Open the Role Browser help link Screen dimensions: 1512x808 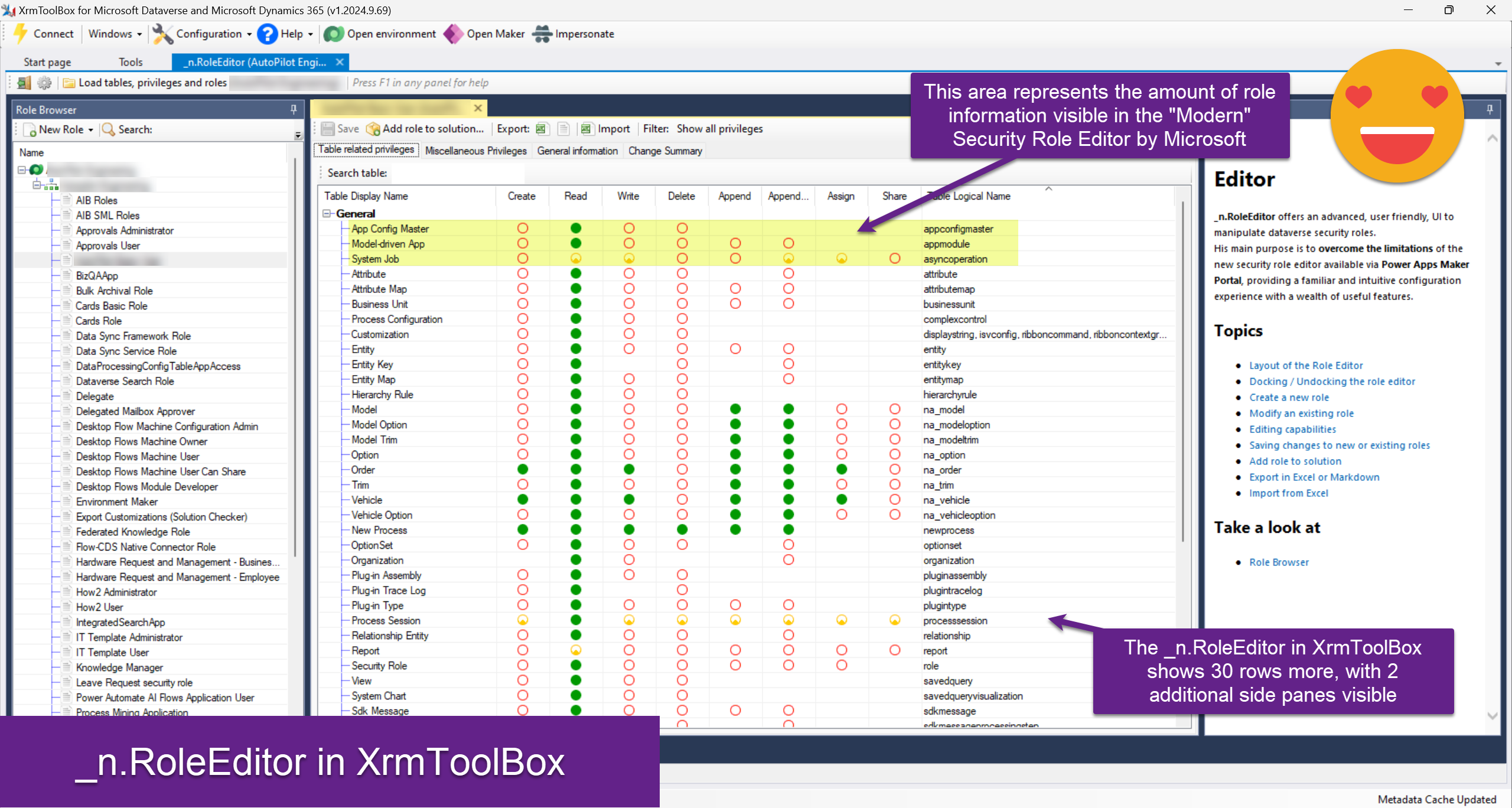[1279, 562]
